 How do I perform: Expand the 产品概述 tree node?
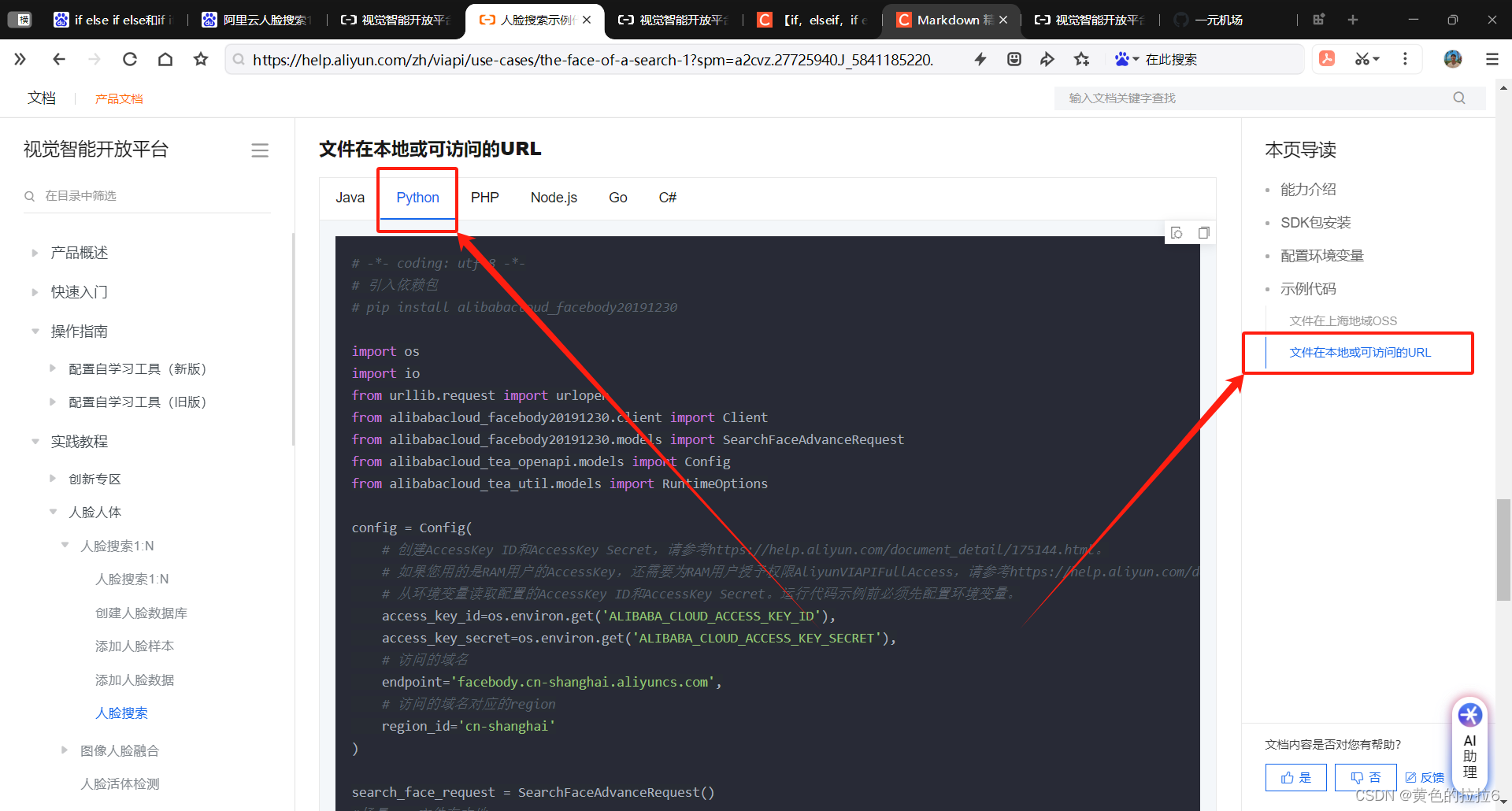point(35,253)
